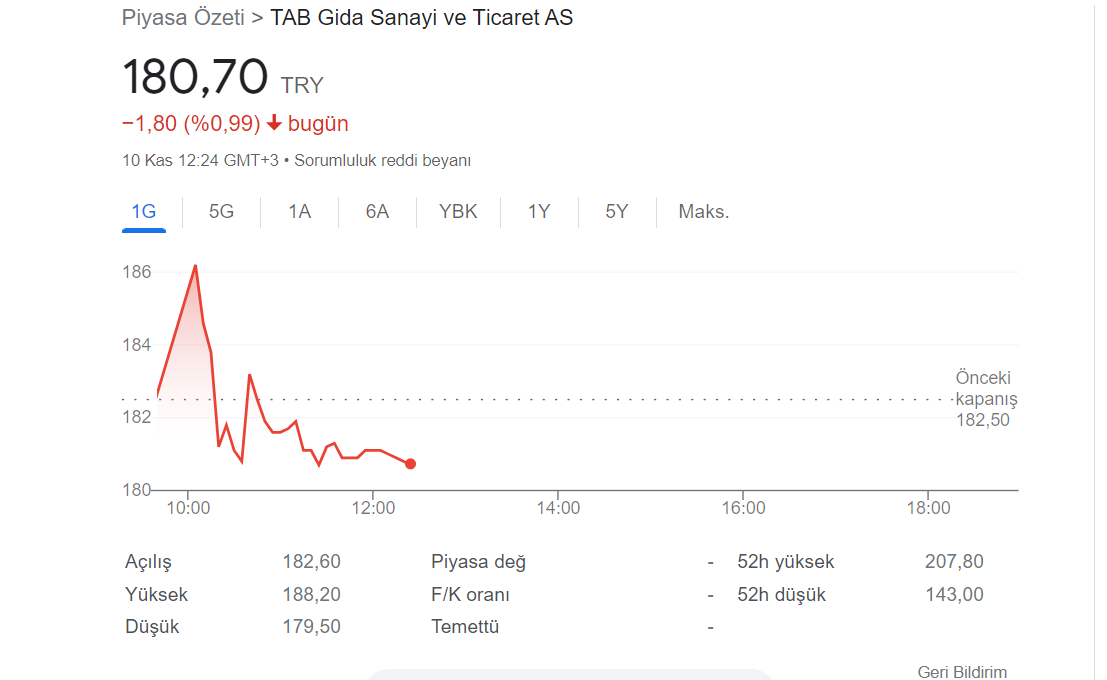Click the Piyasa Özeti breadcrumb link
This screenshot has width=1107, height=680.
(183, 18)
